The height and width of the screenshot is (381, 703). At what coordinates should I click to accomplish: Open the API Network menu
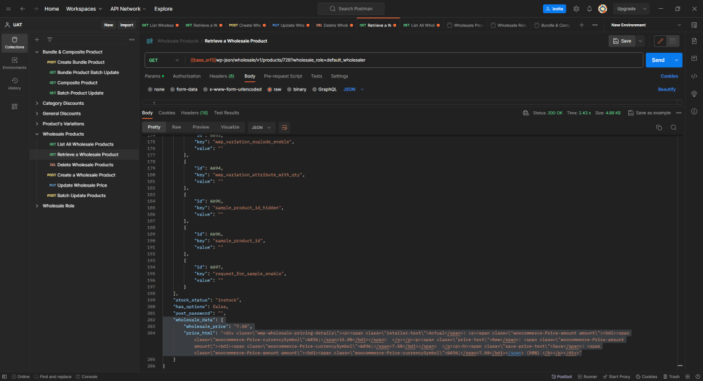coord(128,9)
